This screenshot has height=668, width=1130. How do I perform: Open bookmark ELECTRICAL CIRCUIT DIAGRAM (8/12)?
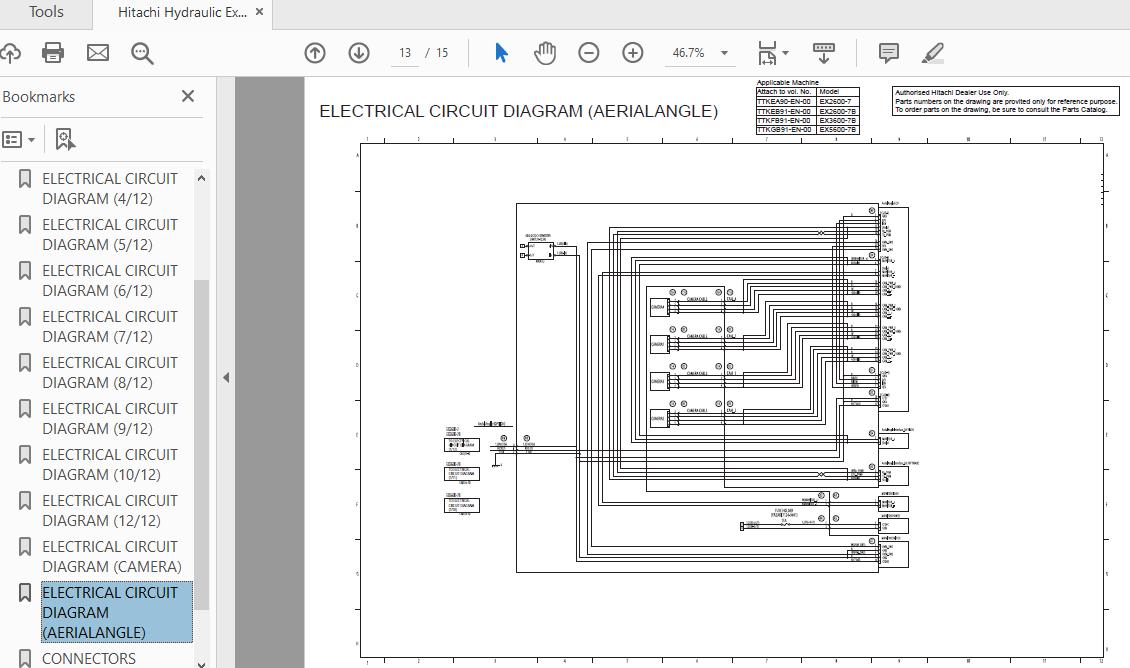point(110,373)
